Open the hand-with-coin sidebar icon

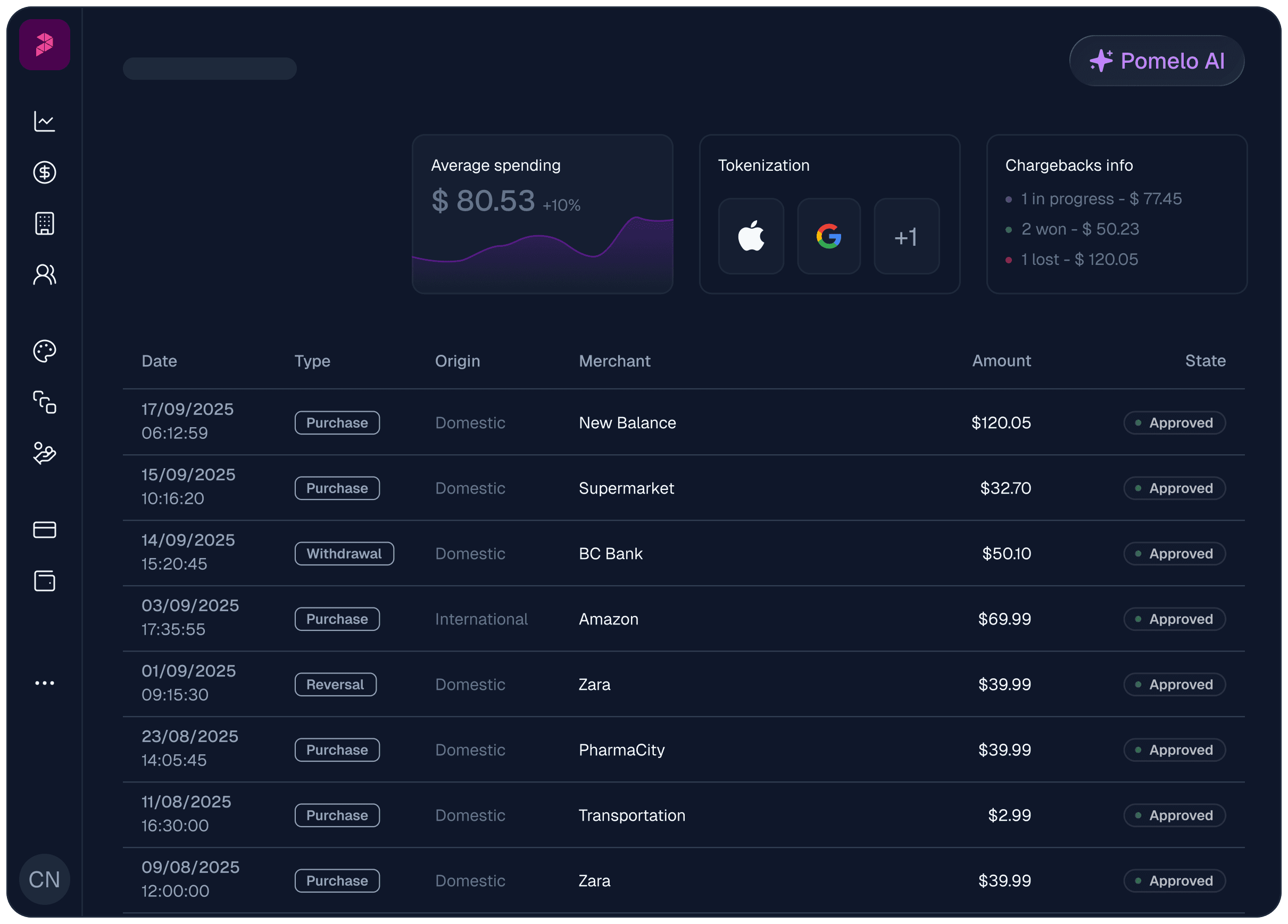44,453
